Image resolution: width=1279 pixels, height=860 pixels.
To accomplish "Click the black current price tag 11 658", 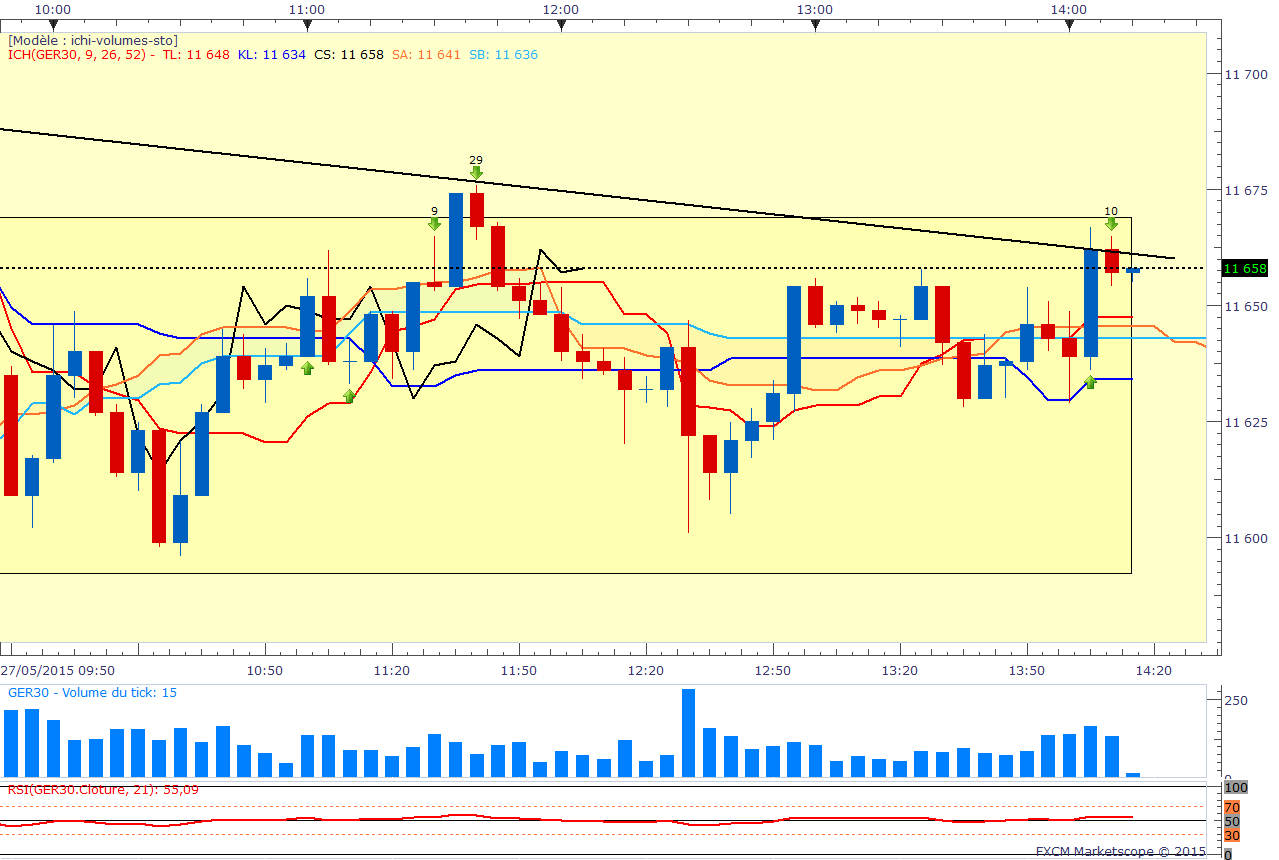I will coord(1245,268).
